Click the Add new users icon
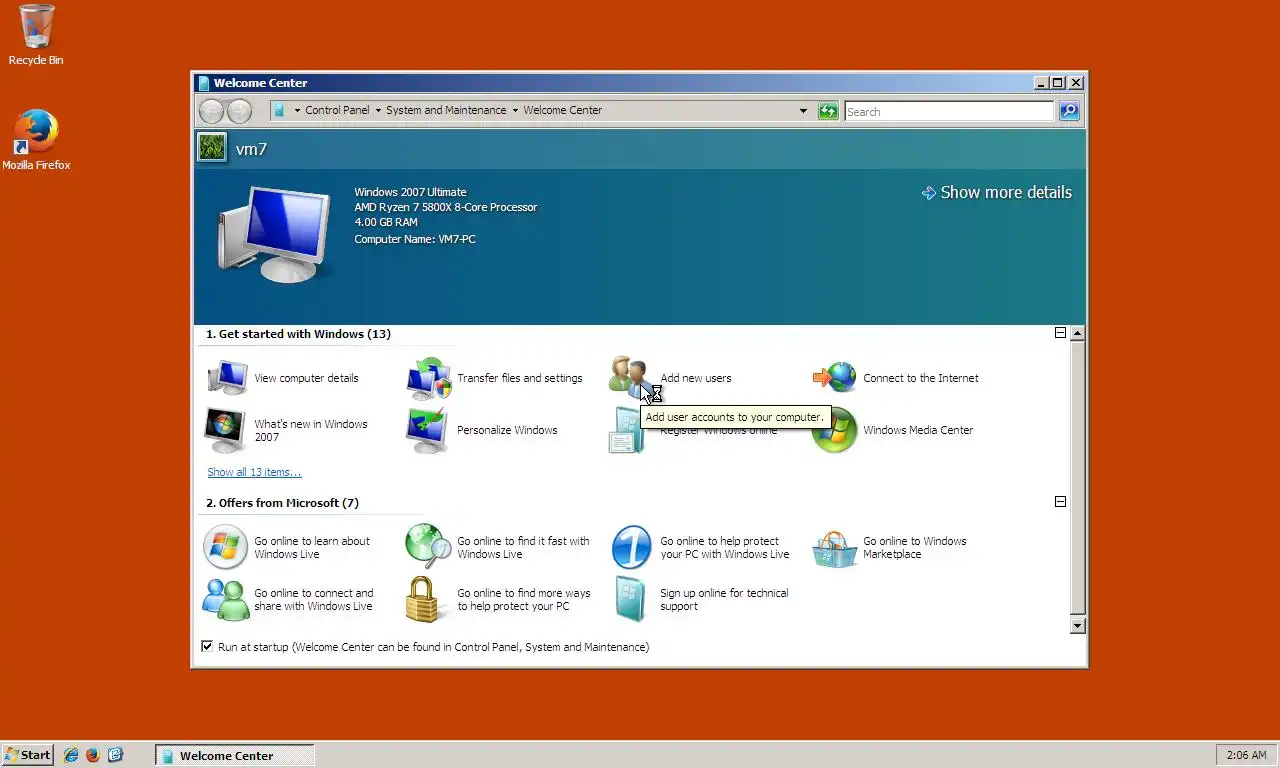 pos(630,376)
